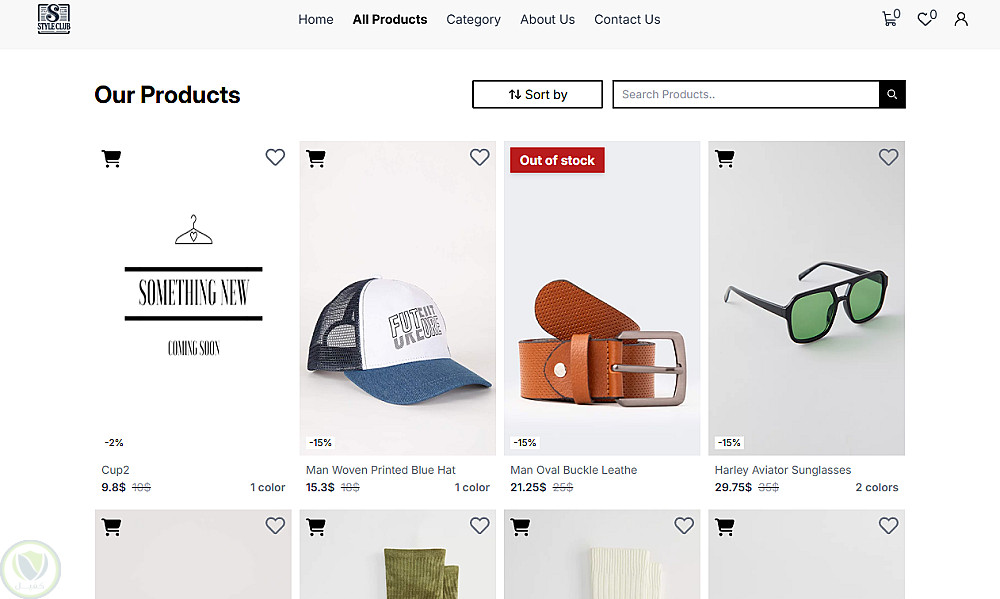Open the Sort by dropdown
1000x599 pixels.
[x=537, y=95]
